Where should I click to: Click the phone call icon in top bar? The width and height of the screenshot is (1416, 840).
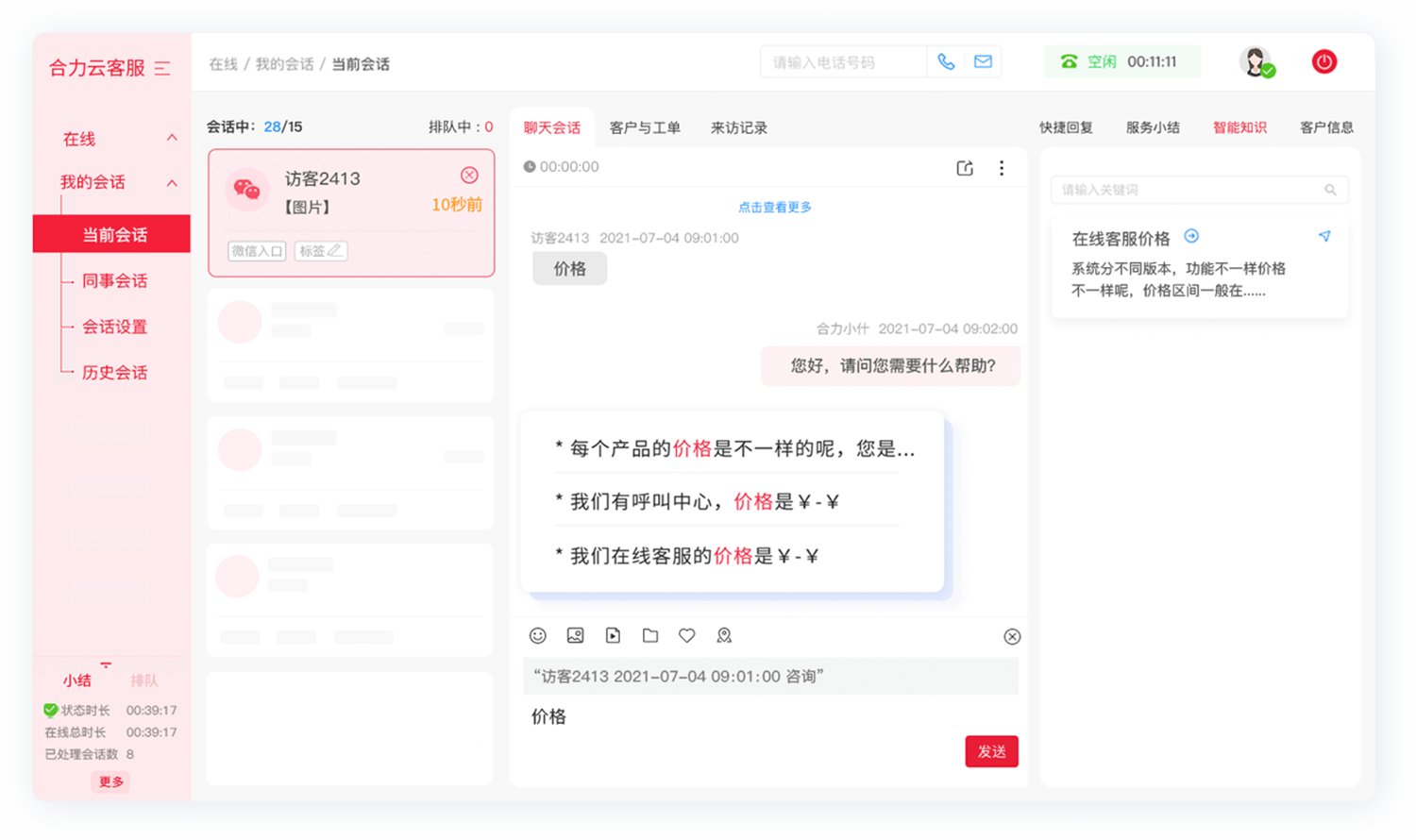[946, 60]
